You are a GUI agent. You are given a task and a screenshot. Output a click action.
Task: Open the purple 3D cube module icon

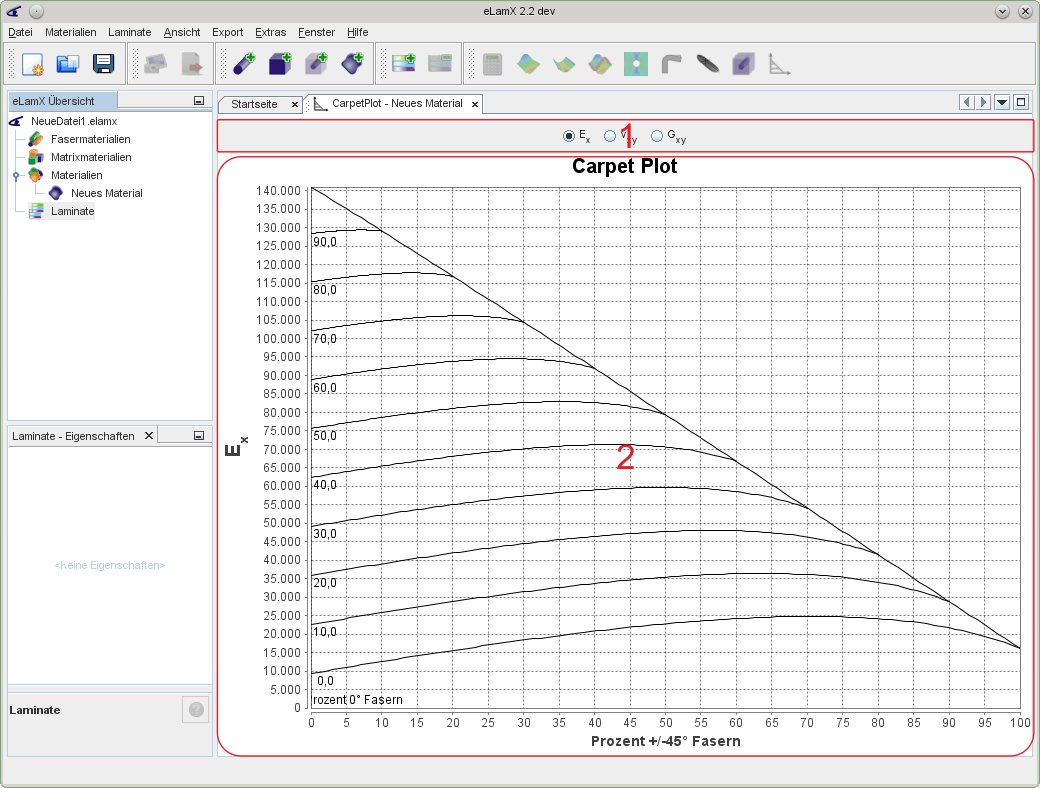point(744,64)
